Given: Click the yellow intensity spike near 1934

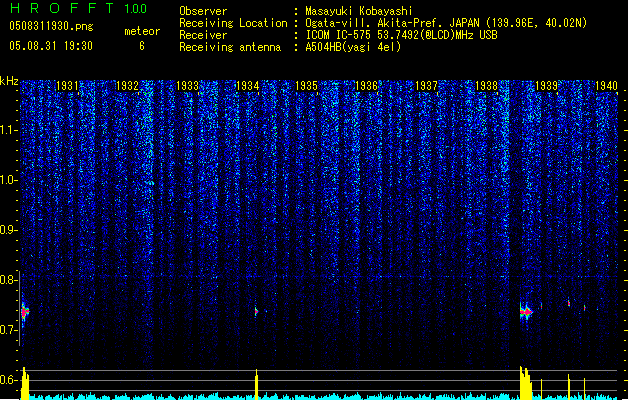Looking at the screenshot, I should click(256, 384).
